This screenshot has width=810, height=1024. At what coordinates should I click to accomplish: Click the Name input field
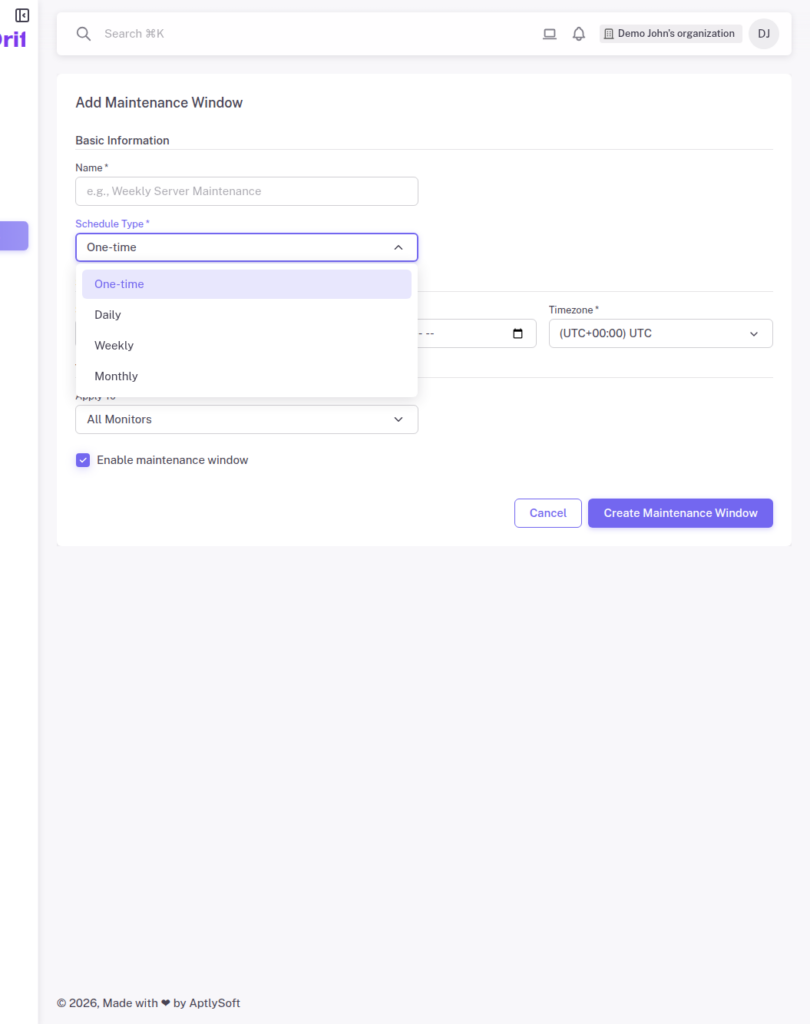(x=246, y=191)
